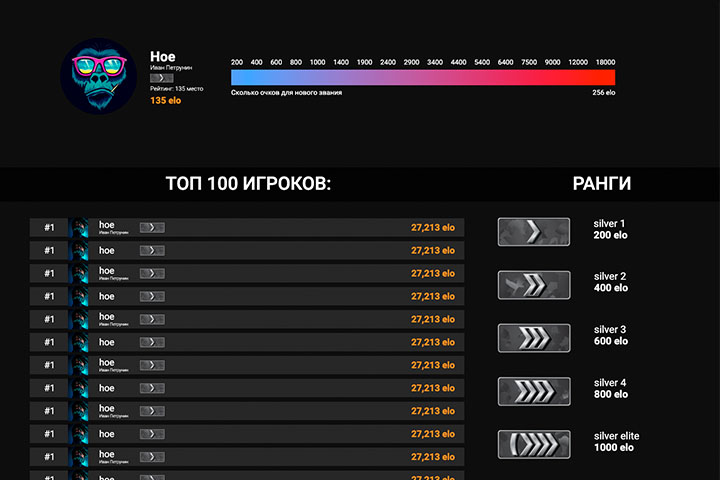Screen dimensions: 720x480
Task: Click rank badge in first leaderboard row
Action: (152, 227)
